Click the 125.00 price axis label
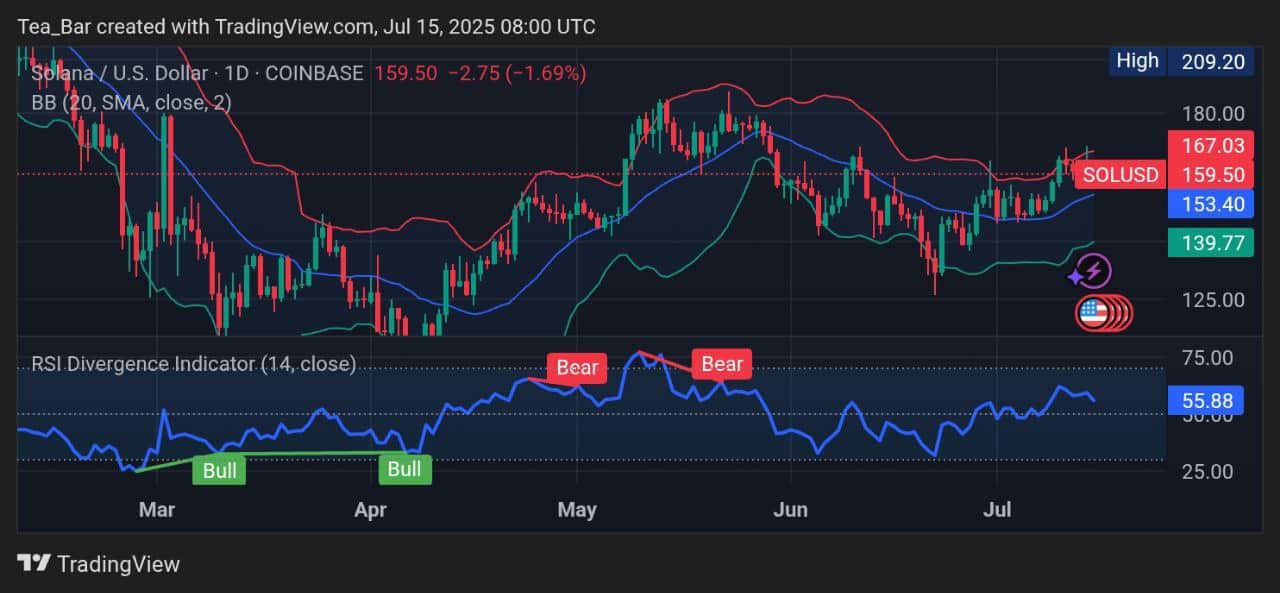 coord(1211,299)
